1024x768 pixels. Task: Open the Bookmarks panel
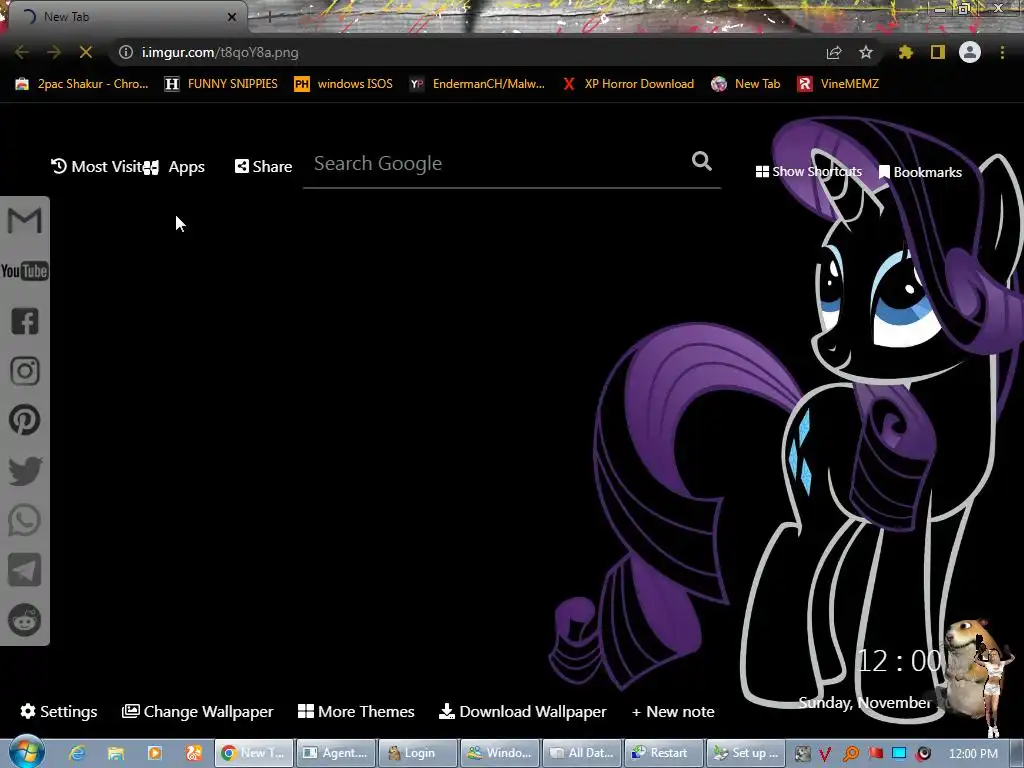click(920, 172)
